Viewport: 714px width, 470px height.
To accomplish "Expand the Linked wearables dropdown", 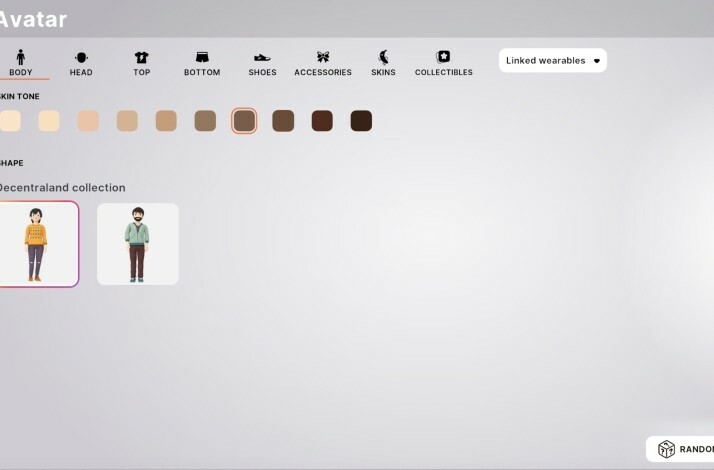I will 553,60.
